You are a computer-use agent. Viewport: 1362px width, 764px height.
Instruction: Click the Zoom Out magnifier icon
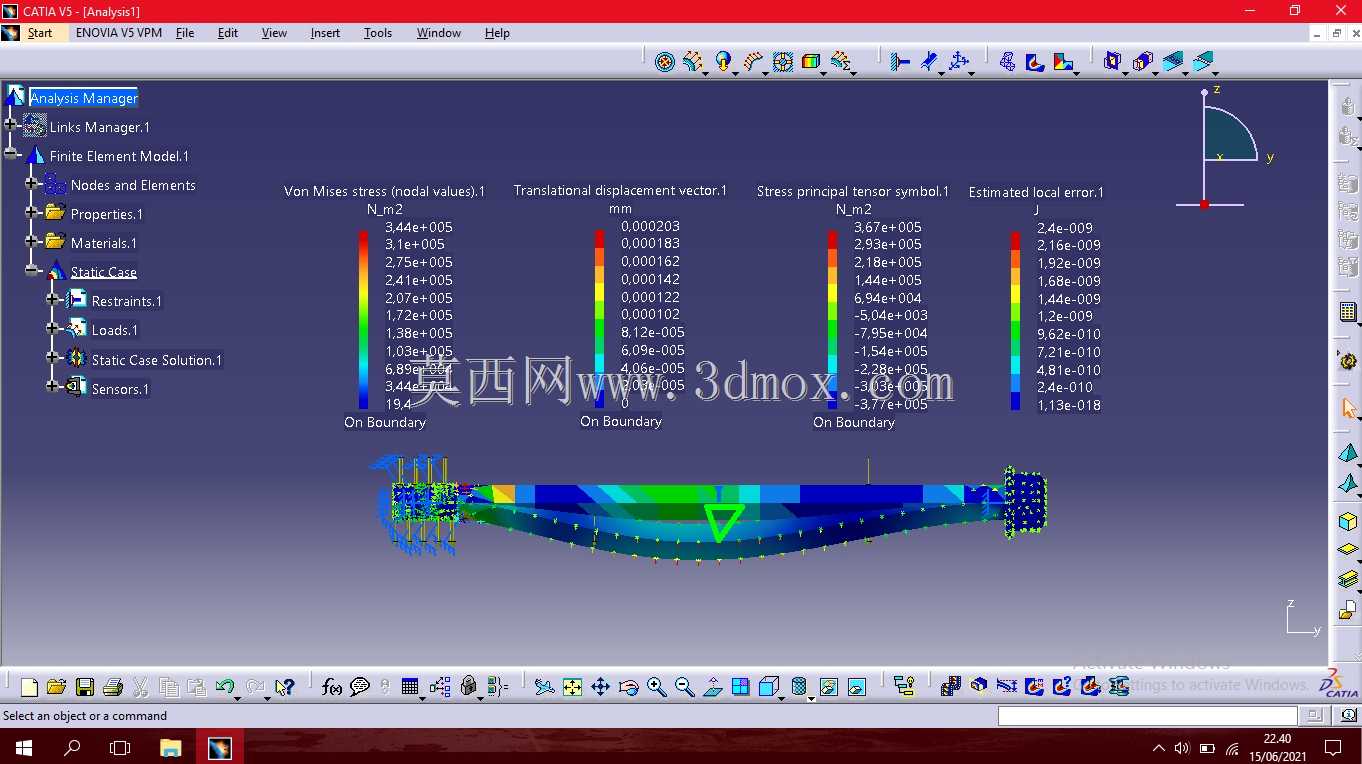coord(684,687)
